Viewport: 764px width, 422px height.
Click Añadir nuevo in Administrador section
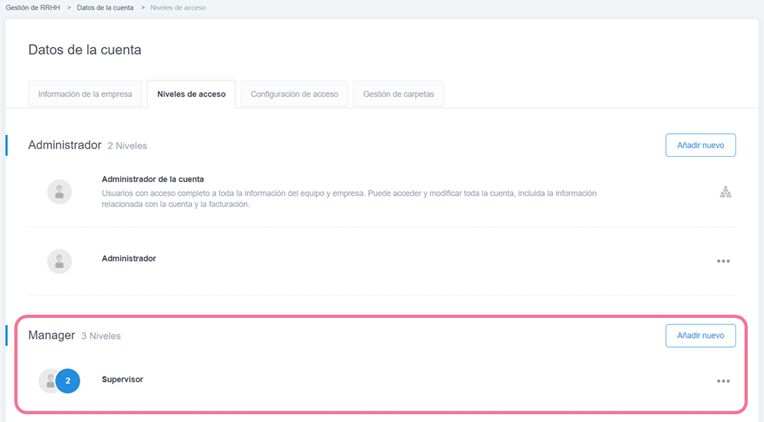[x=700, y=145]
